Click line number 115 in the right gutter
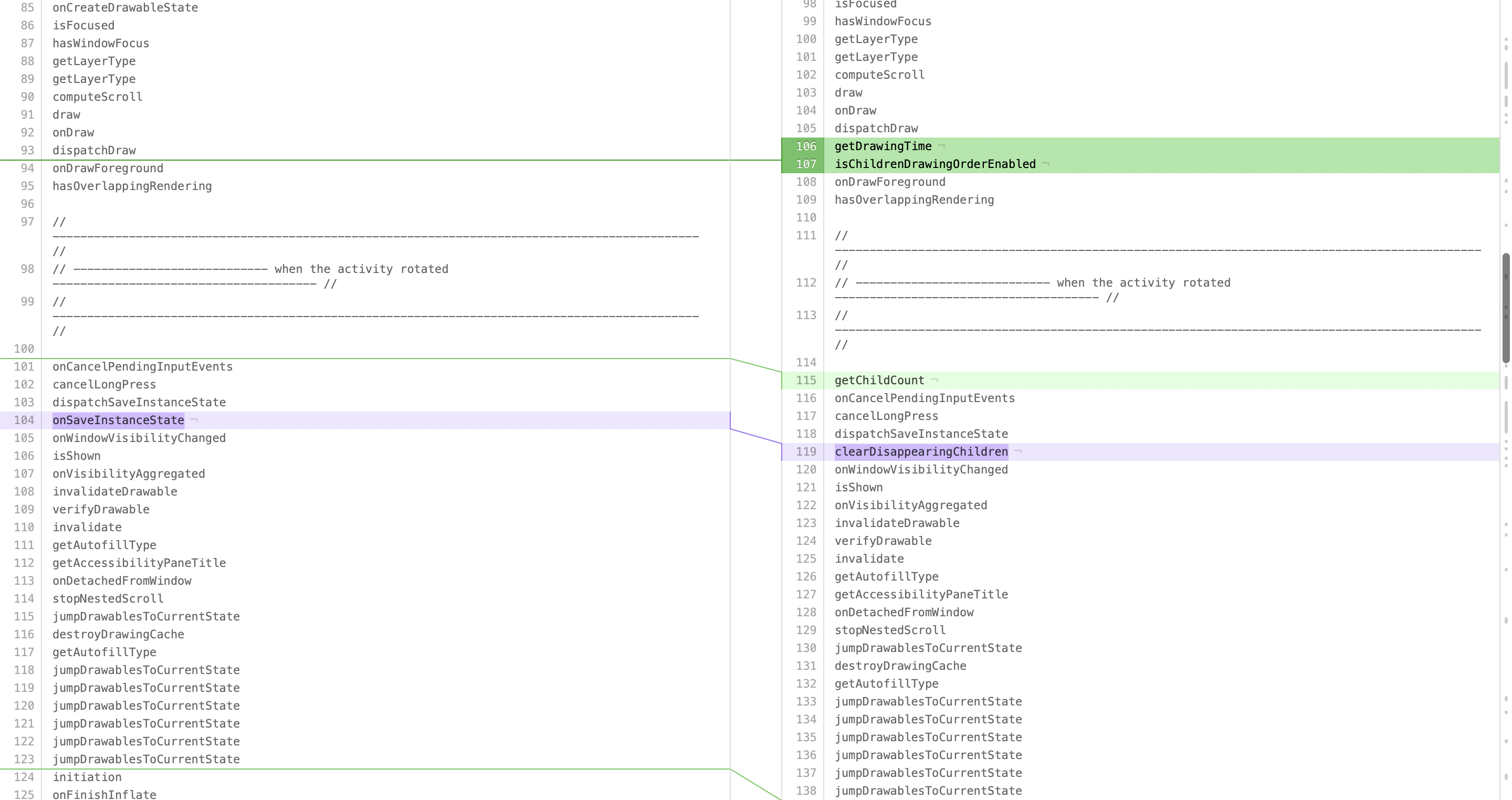The height and width of the screenshot is (800, 1512). pyautogui.click(x=806, y=381)
